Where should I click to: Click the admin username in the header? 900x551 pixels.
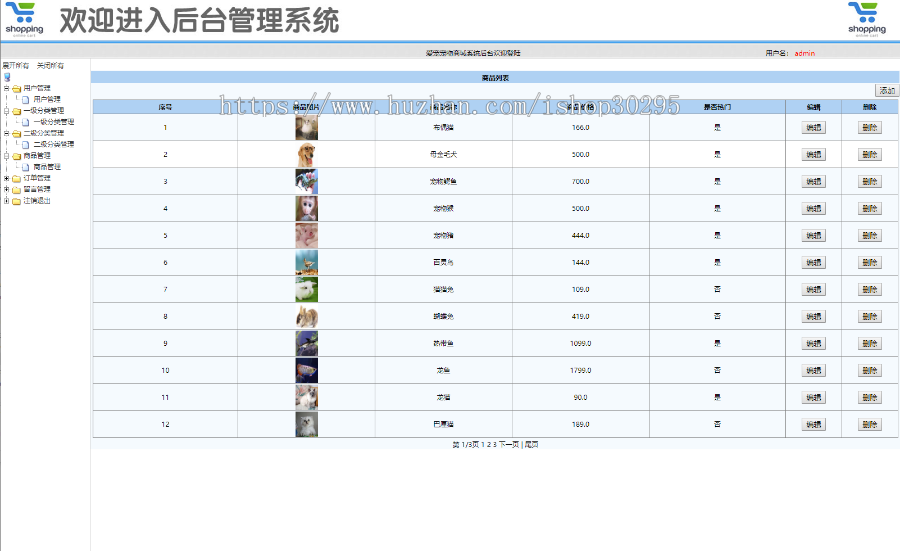point(805,53)
